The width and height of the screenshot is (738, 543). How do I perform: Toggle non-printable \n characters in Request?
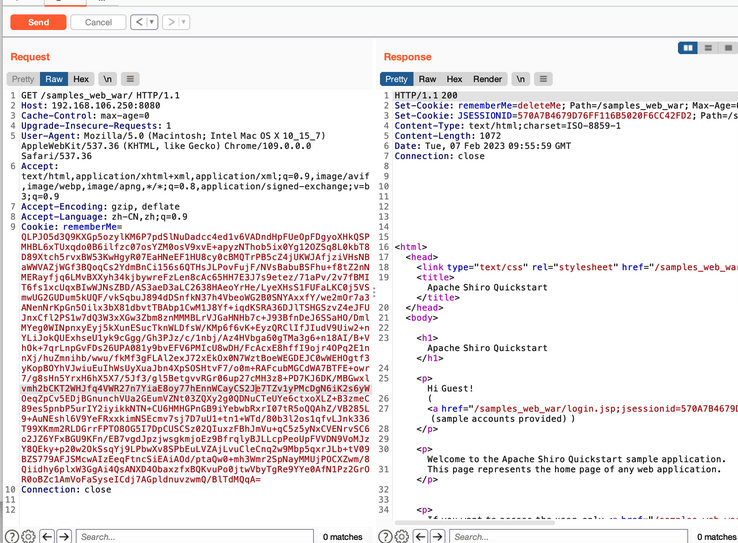click(107, 79)
